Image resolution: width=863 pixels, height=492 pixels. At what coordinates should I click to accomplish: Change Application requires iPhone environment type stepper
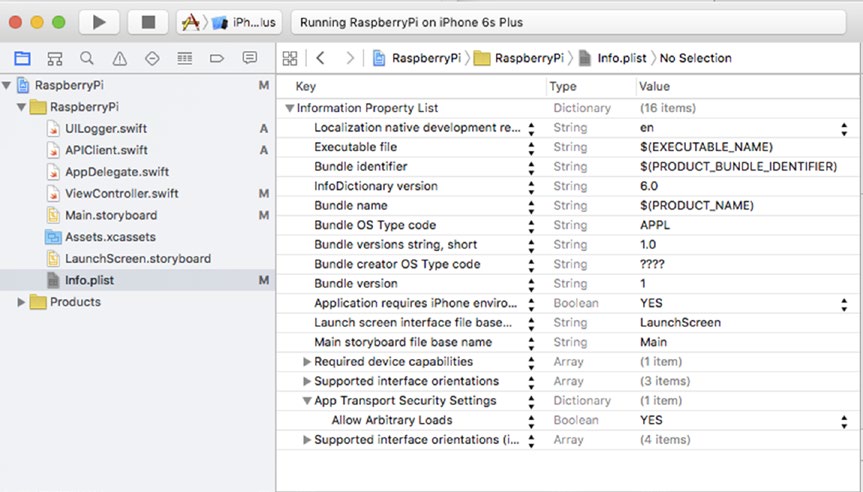pyautogui.click(x=532, y=304)
